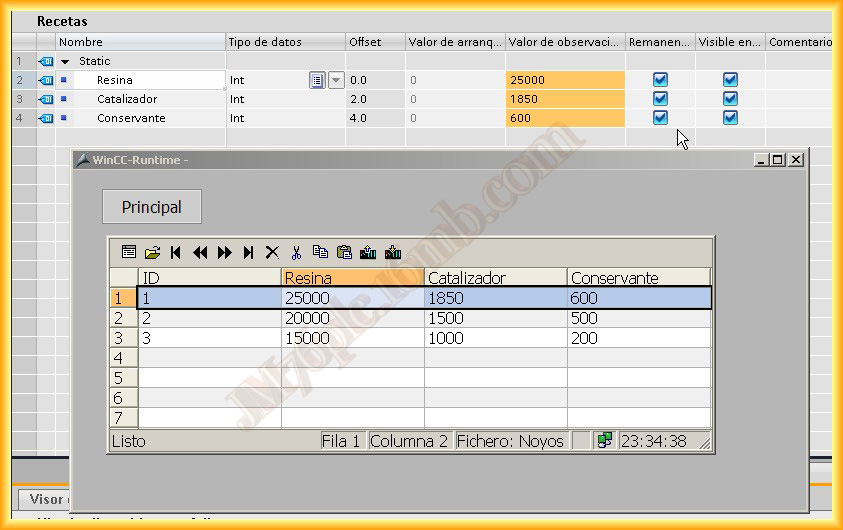Go to next record double-arrow icon
The height and width of the screenshot is (530, 843).
[x=225, y=252]
